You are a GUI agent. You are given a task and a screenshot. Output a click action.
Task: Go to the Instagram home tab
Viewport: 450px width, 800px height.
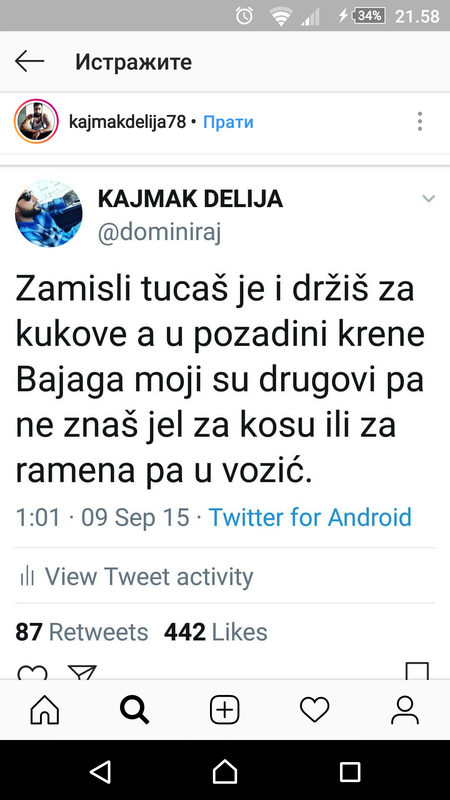(45, 710)
